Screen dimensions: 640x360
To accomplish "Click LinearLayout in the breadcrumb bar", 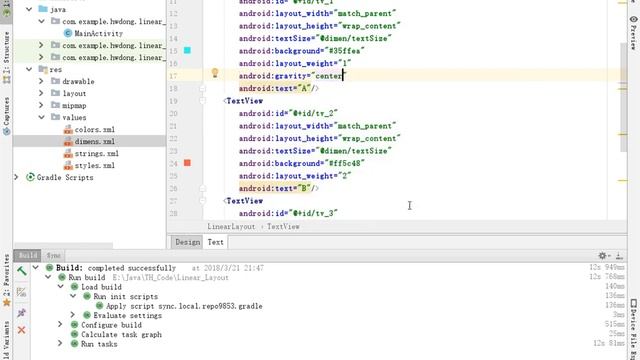I will coord(231,227).
